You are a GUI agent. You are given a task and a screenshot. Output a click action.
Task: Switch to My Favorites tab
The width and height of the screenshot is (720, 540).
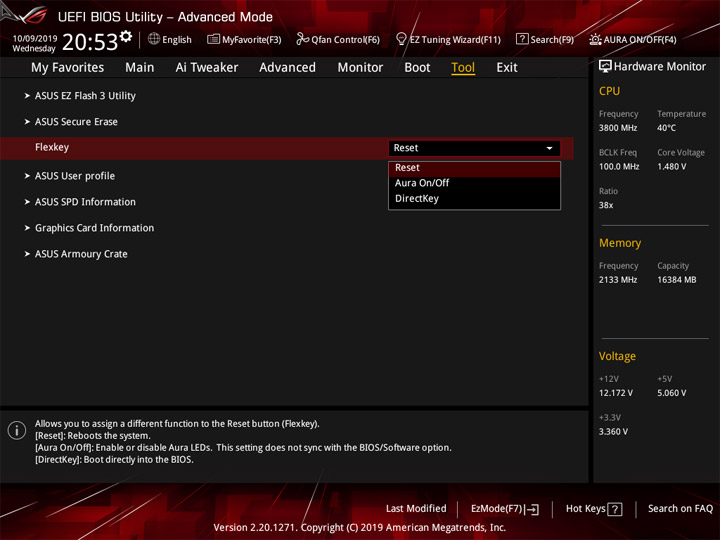pyautogui.click(x=68, y=68)
